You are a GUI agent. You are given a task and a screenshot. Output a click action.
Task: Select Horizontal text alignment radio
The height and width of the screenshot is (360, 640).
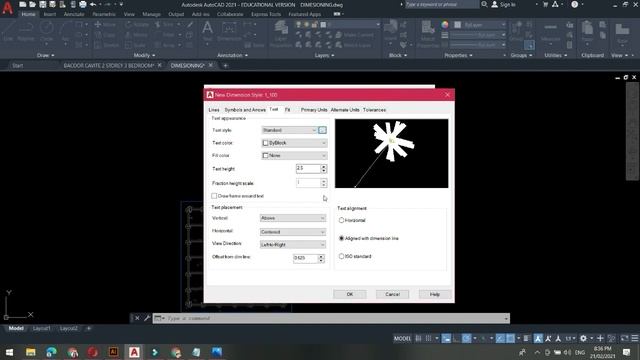[x=341, y=220]
